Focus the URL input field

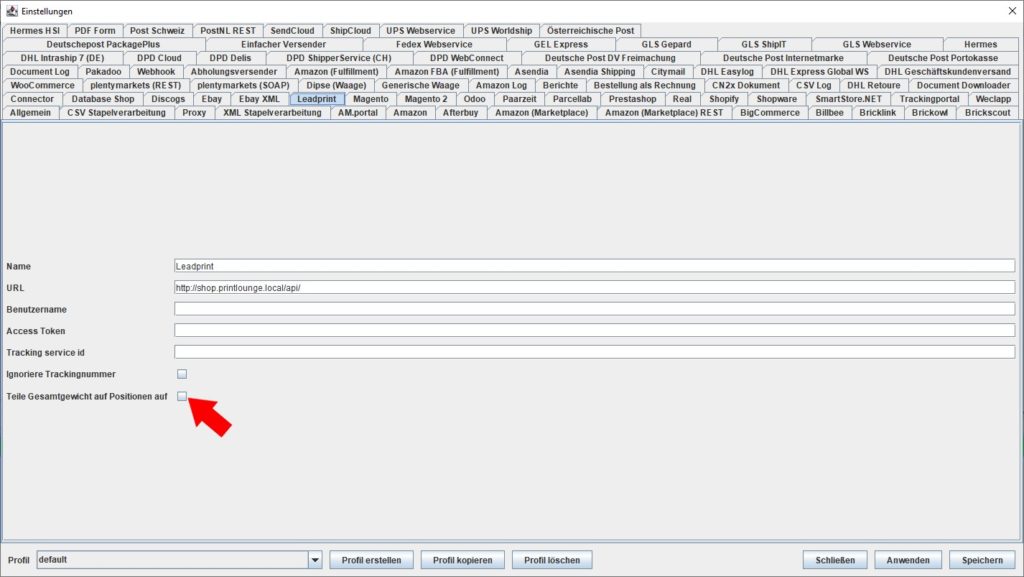click(594, 287)
